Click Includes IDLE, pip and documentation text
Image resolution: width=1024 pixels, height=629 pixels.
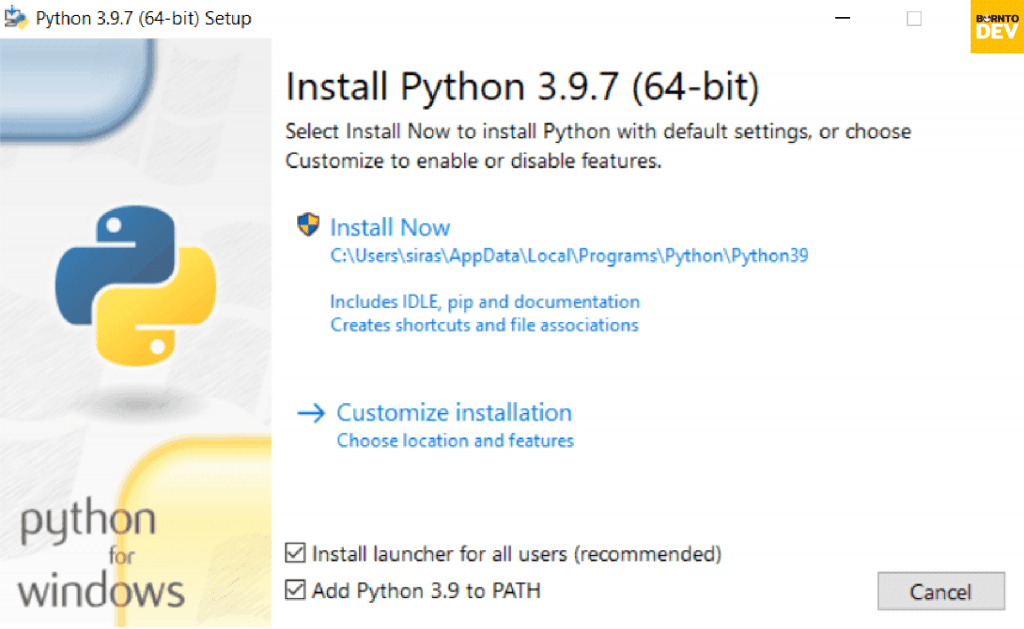(x=485, y=301)
